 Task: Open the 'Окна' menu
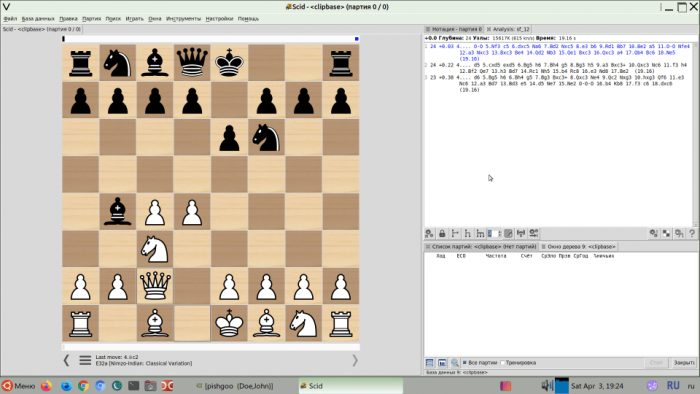[154, 19]
